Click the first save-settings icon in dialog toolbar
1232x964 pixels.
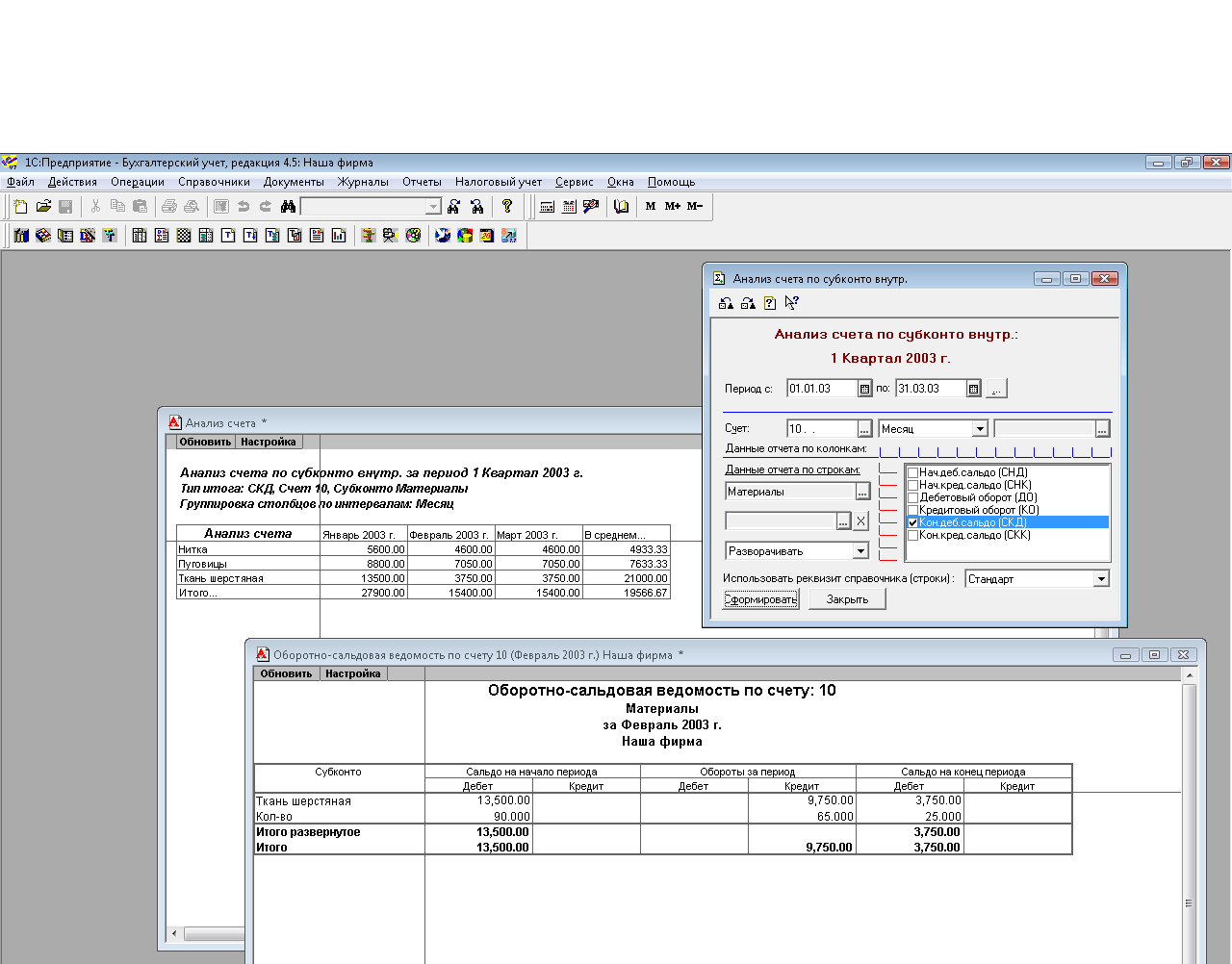[726, 303]
